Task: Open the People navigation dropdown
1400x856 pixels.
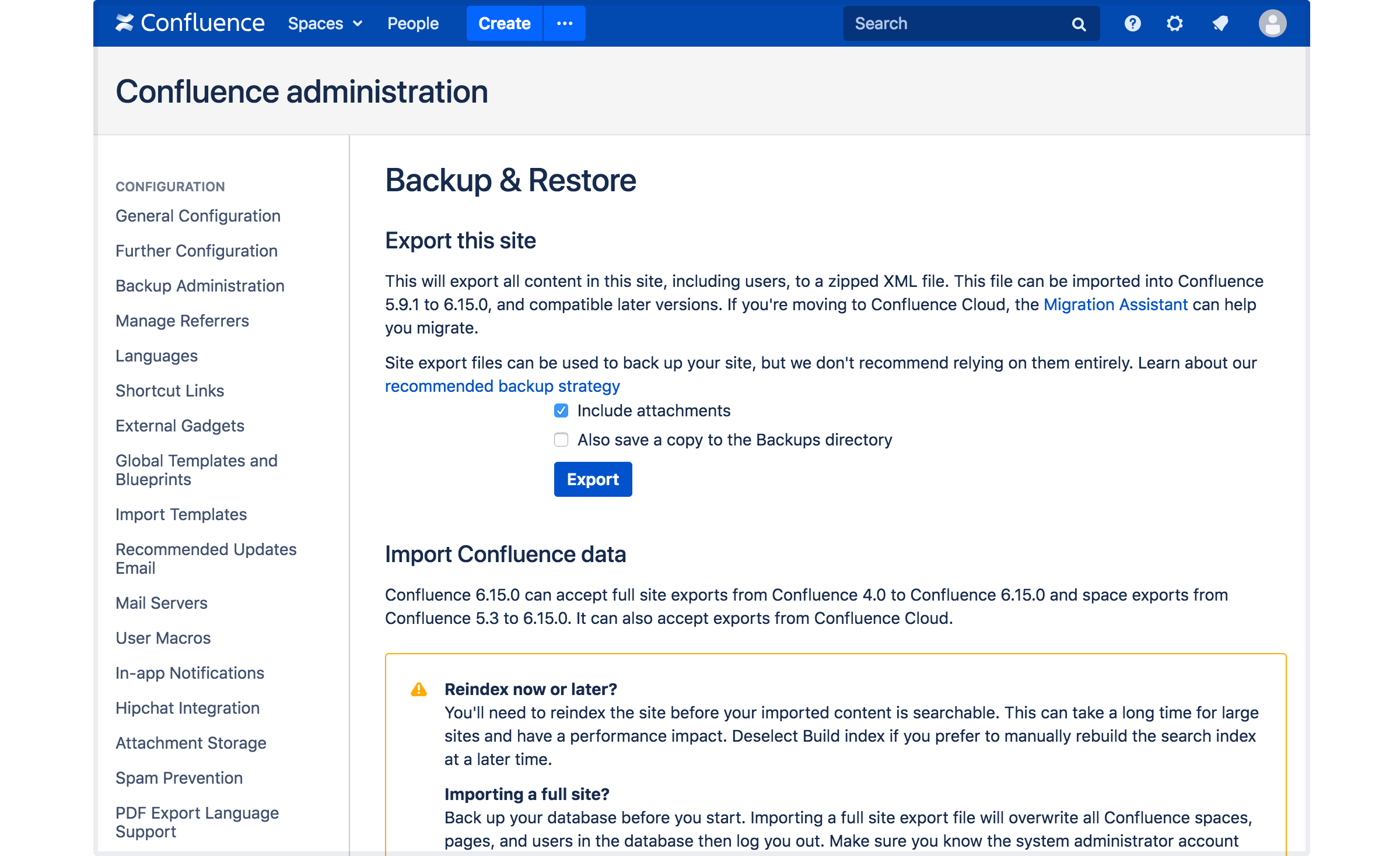Action: coord(413,22)
